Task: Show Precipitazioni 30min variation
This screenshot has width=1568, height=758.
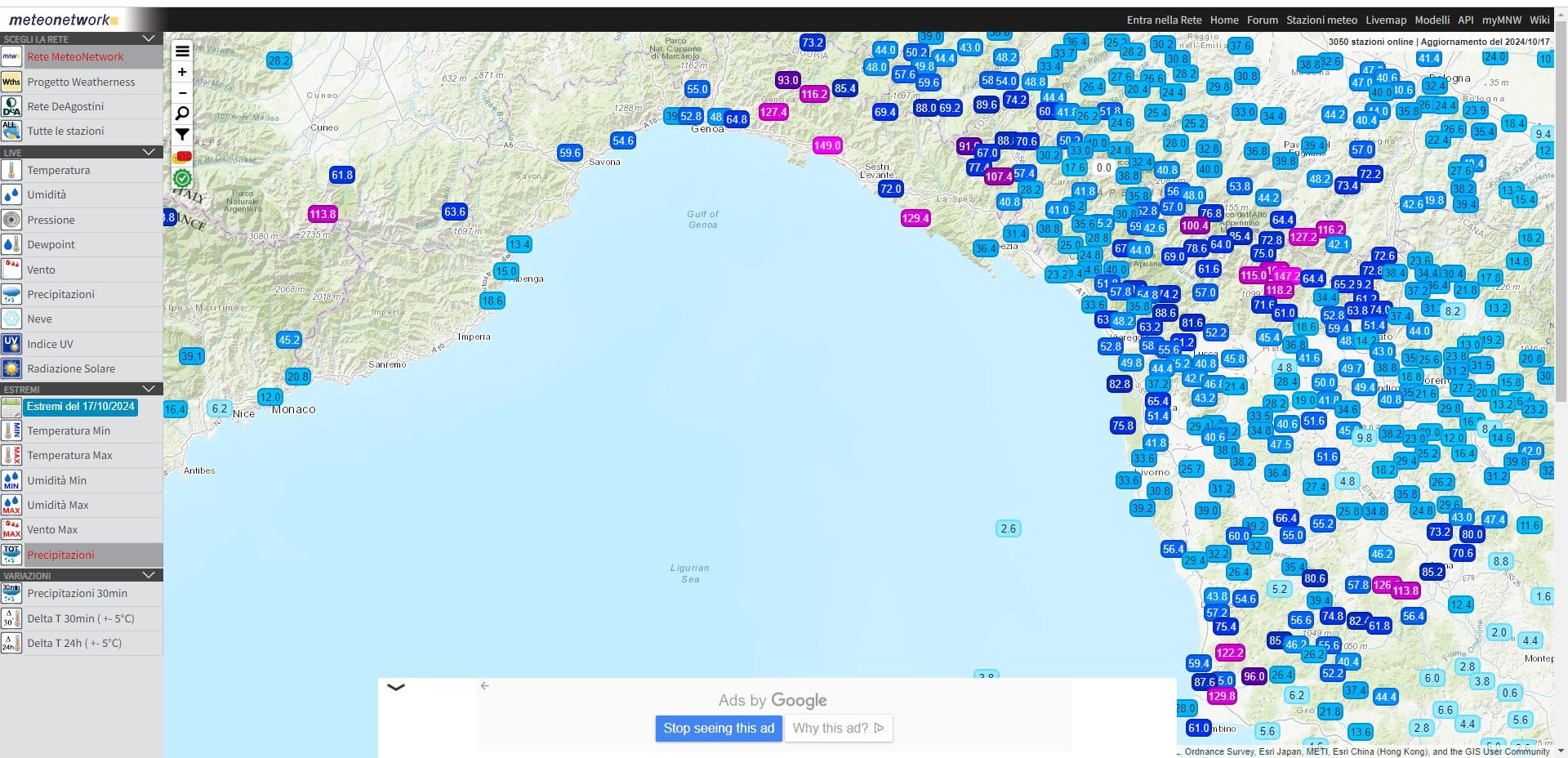Action: click(82, 593)
